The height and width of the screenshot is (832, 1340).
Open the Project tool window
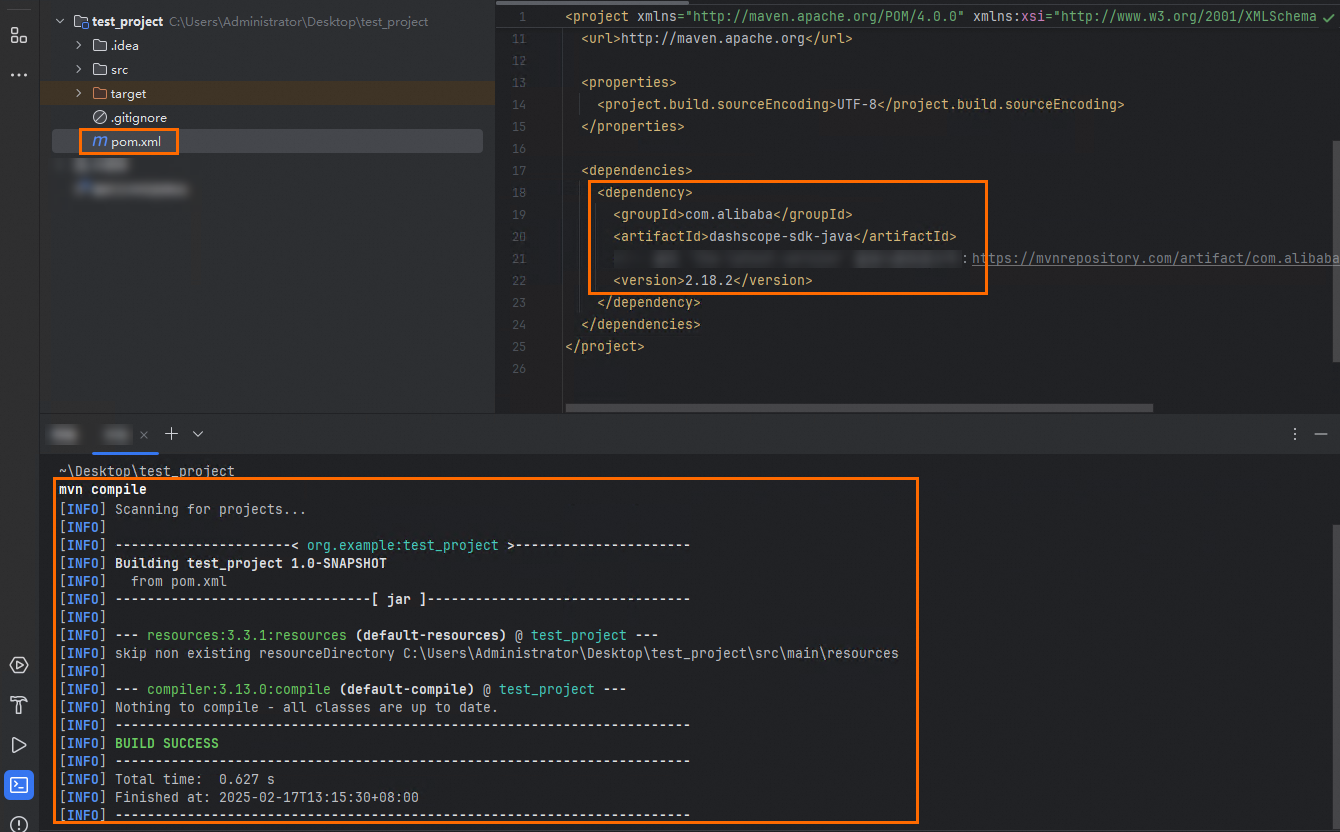tap(18, 35)
